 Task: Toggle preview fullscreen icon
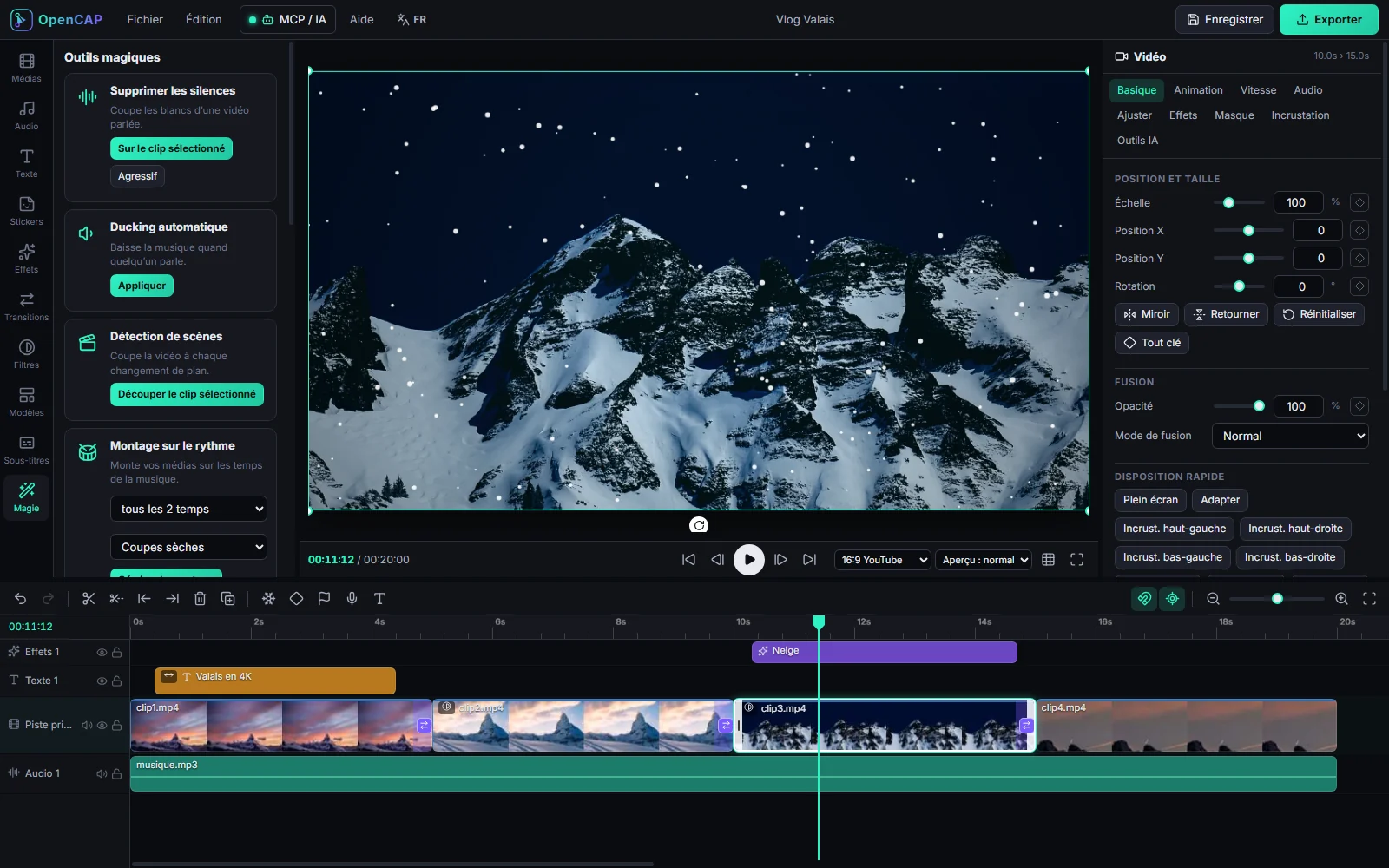tap(1076, 560)
